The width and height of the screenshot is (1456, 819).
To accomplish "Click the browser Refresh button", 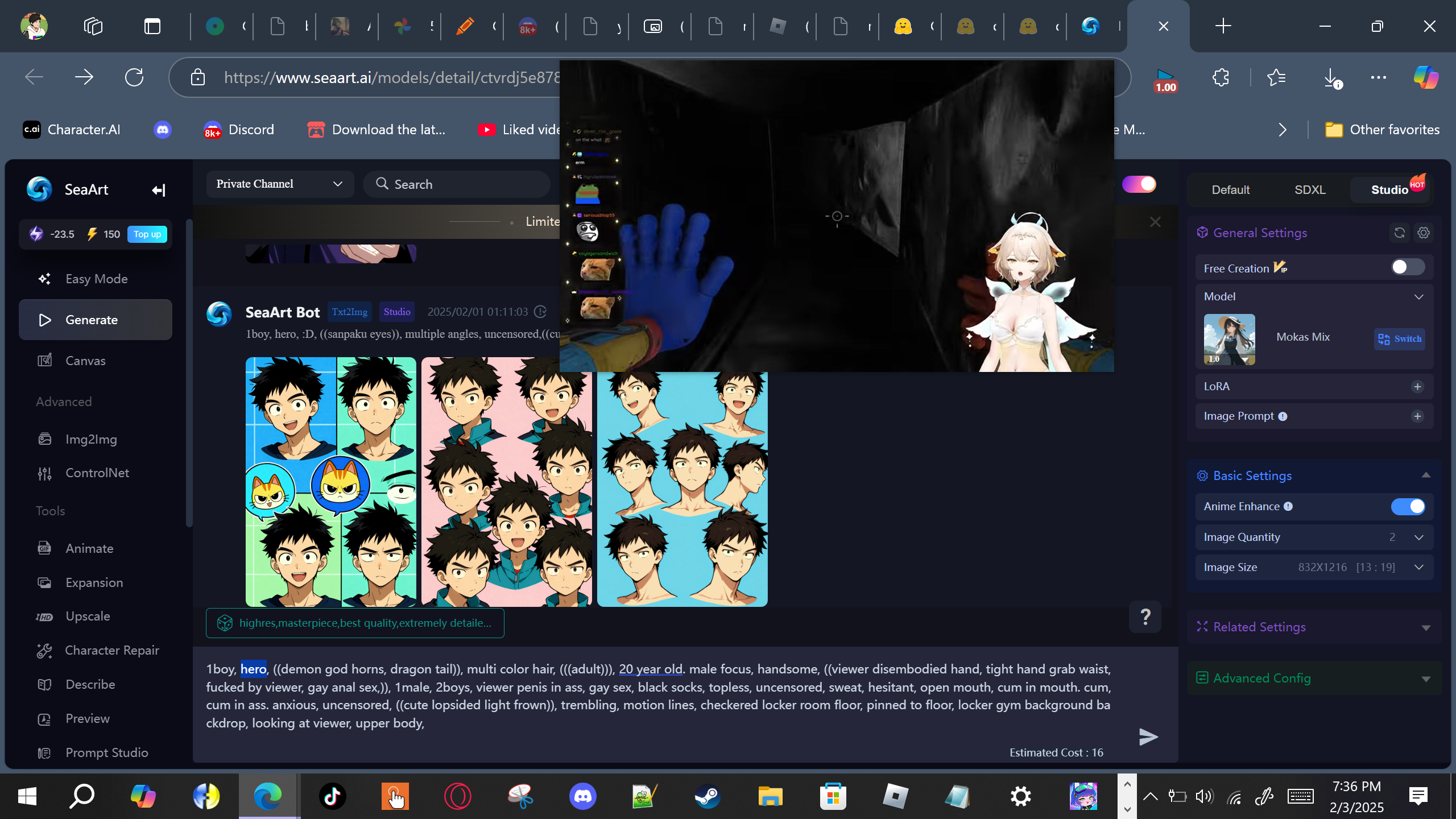I will click(134, 77).
